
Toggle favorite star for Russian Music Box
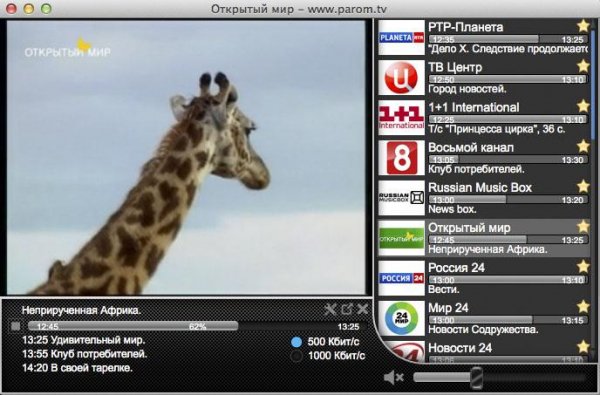[x=583, y=186]
